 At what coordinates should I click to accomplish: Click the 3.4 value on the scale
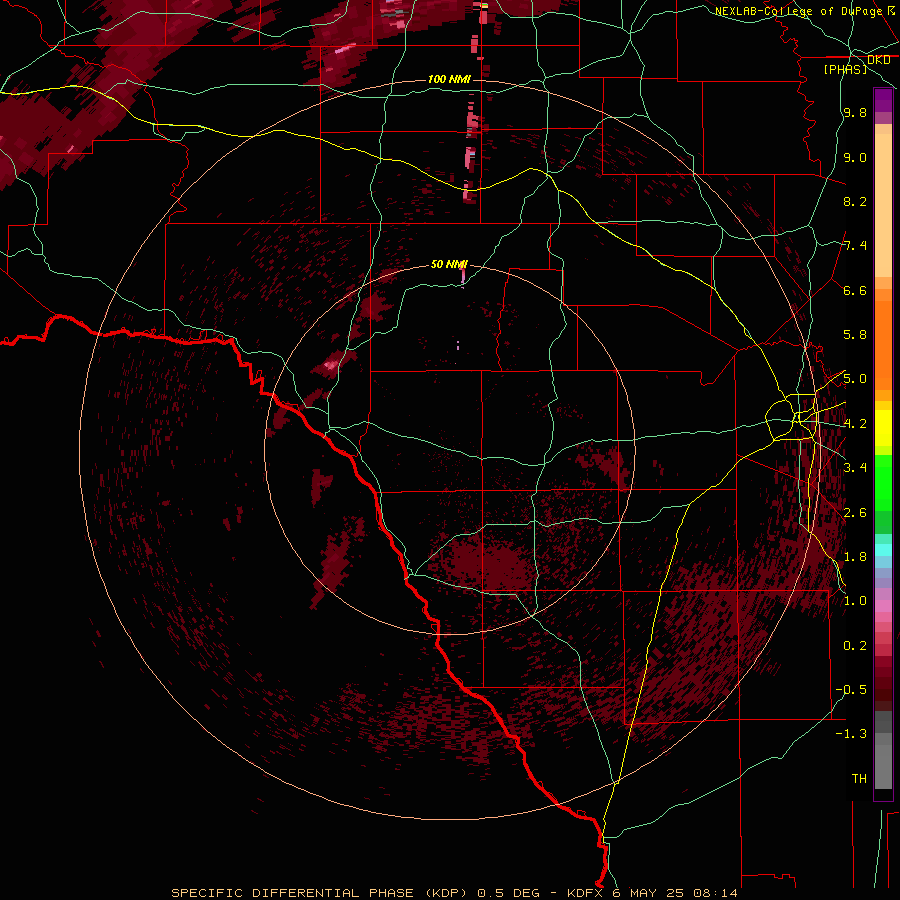(x=855, y=468)
